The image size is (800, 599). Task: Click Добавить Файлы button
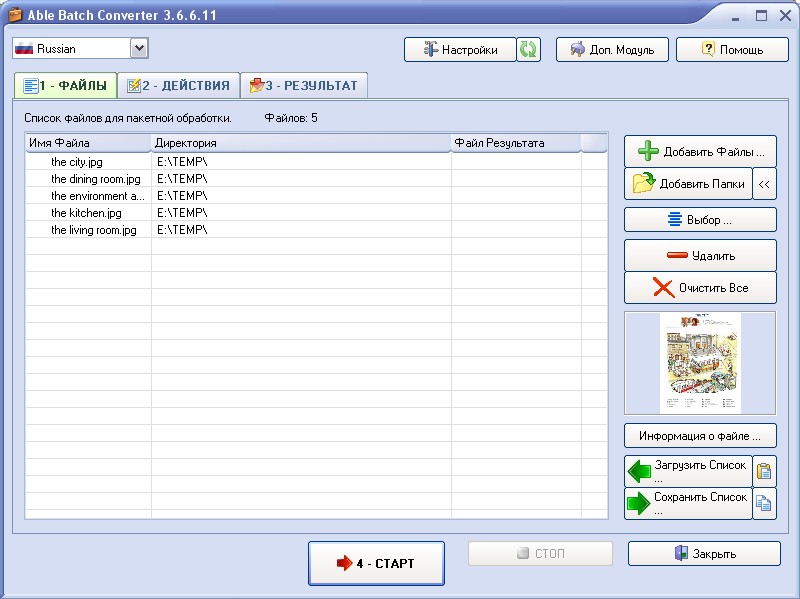[700, 152]
